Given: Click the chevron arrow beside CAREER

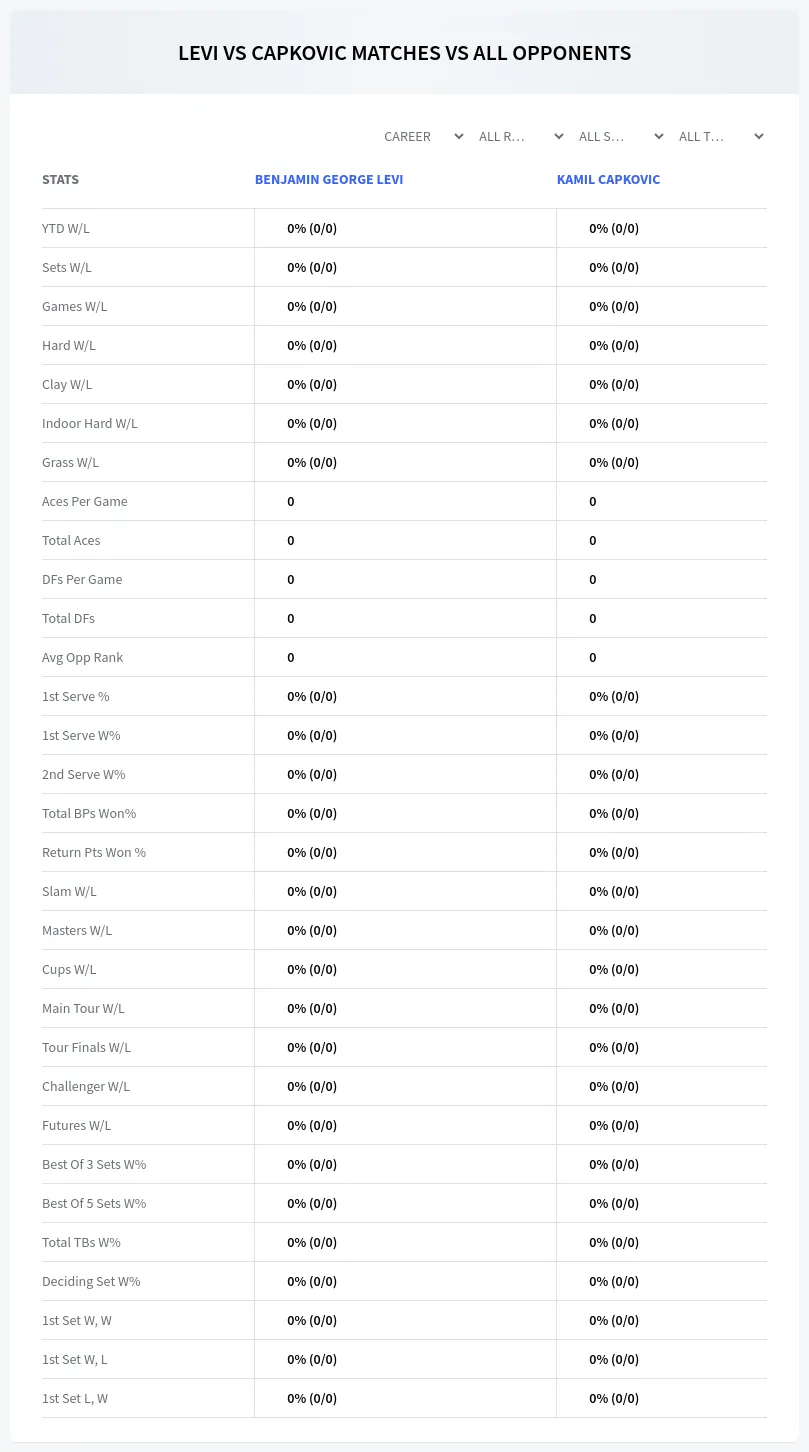Looking at the screenshot, I should [x=459, y=136].
